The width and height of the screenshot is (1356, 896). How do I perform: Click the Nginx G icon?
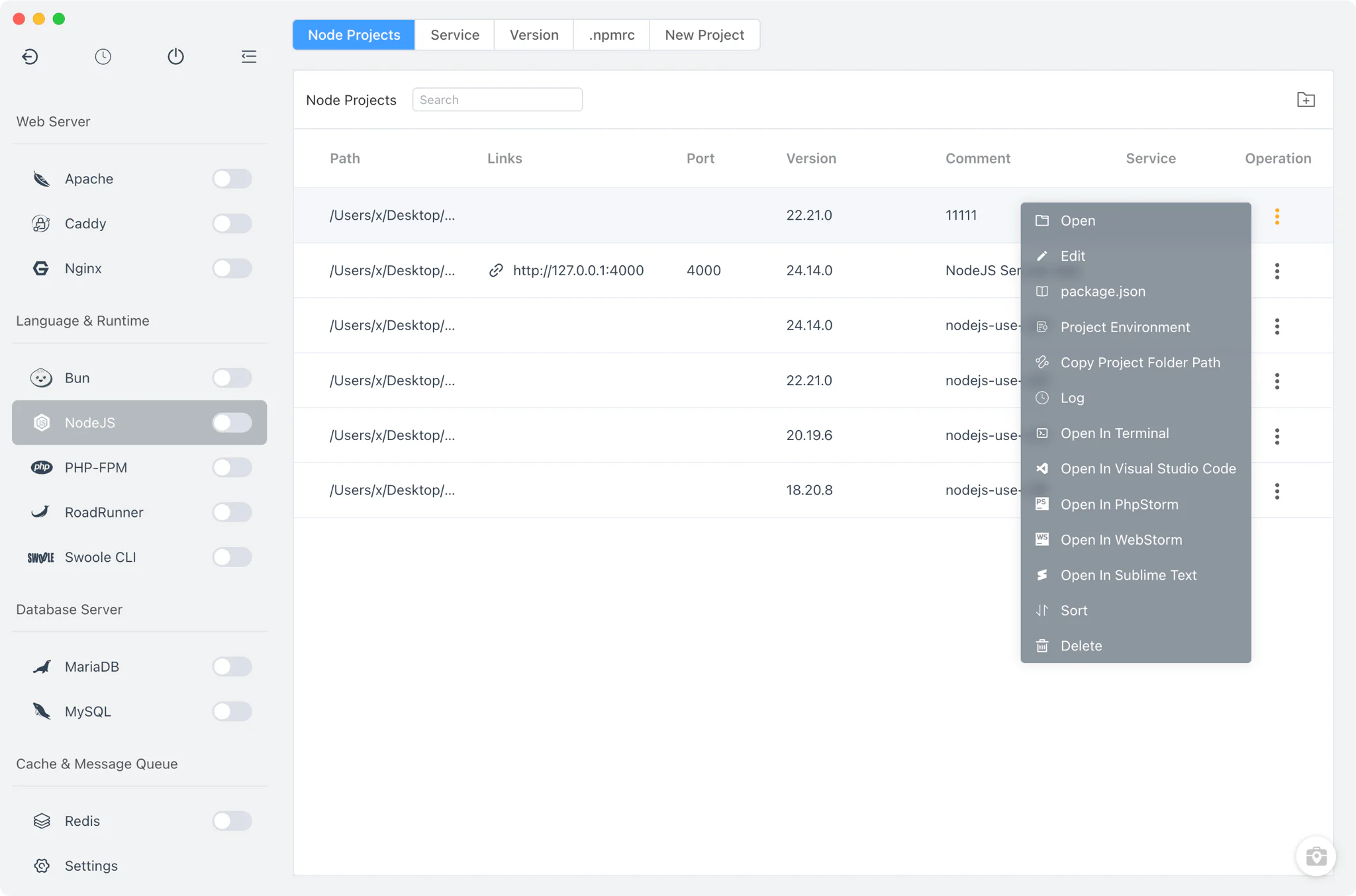[x=41, y=269]
